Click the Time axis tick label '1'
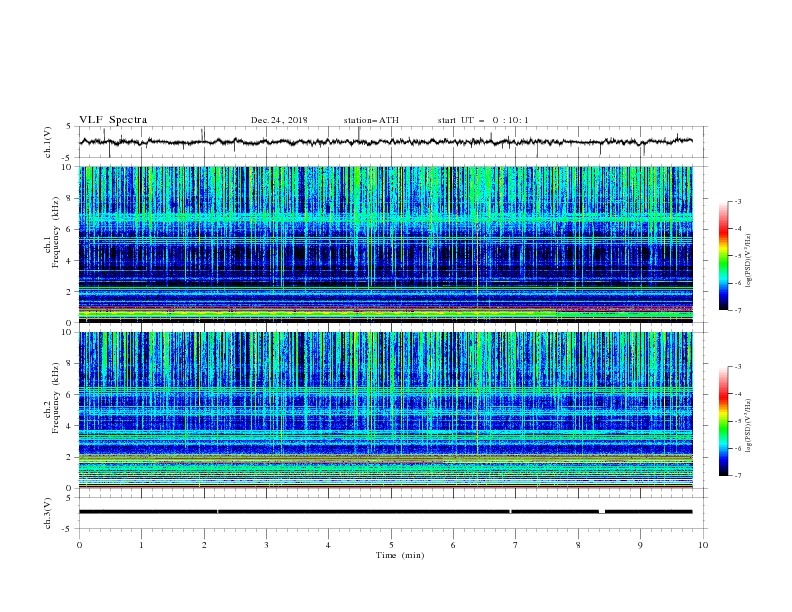The height and width of the screenshot is (612, 792). click(x=141, y=545)
